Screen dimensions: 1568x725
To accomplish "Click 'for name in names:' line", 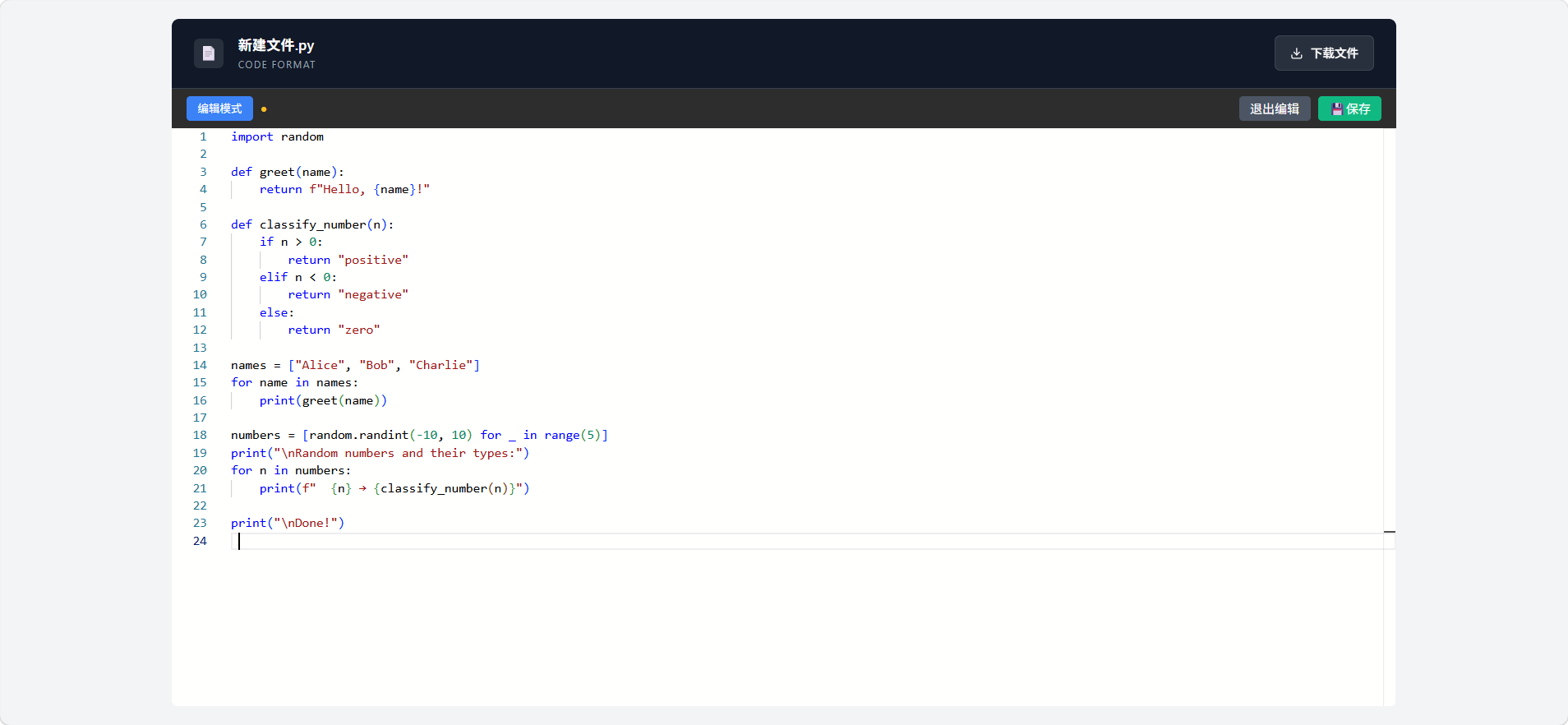I will (x=294, y=382).
